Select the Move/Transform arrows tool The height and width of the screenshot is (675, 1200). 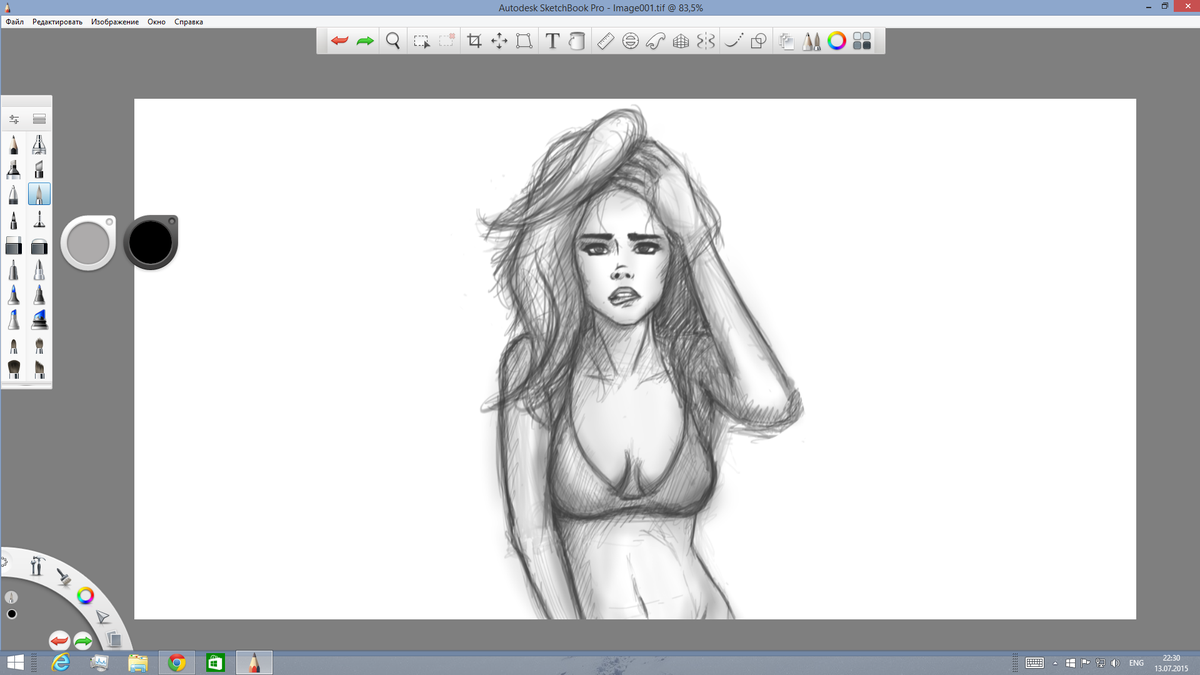pyautogui.click(x=499, y=41)
